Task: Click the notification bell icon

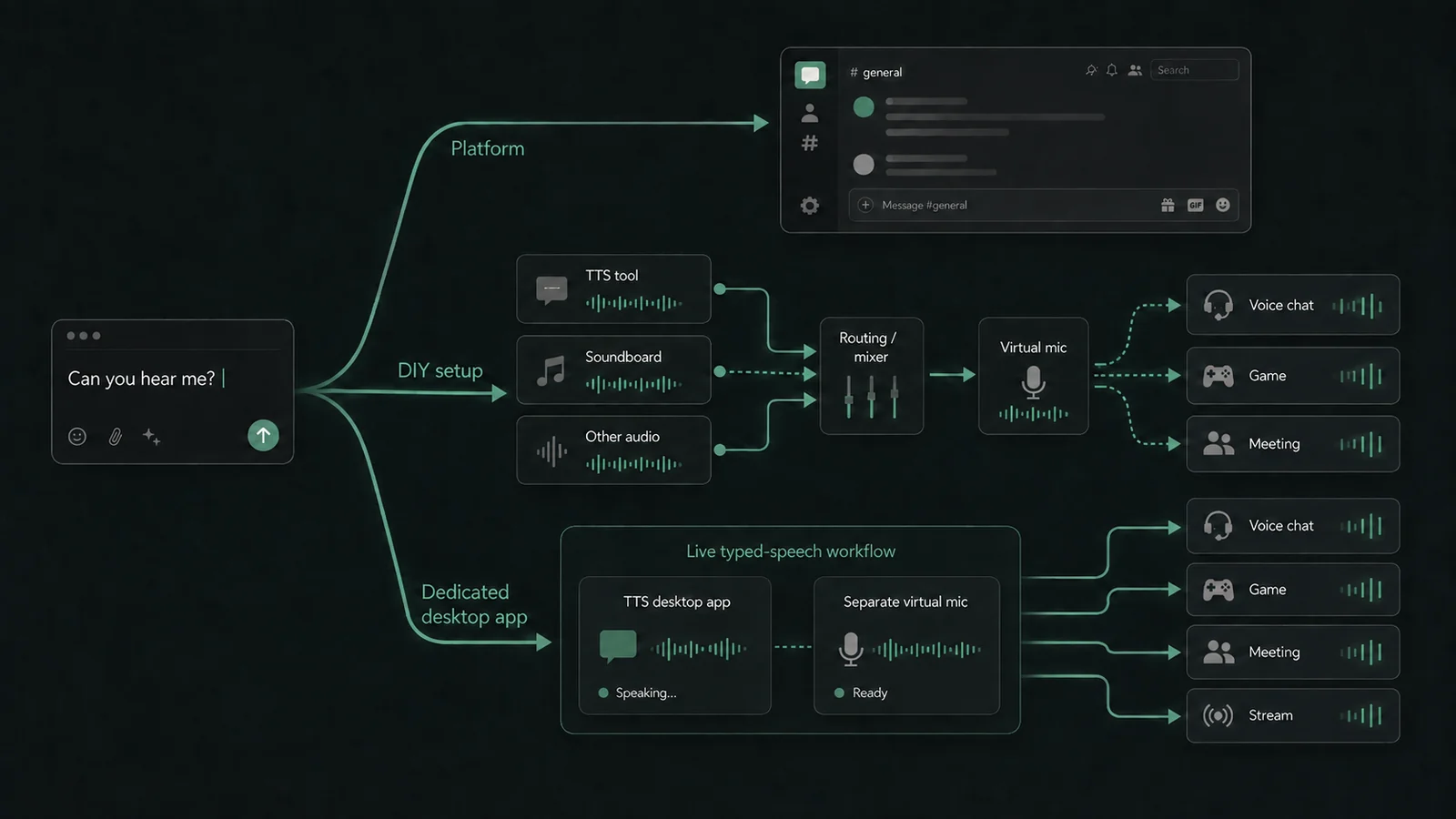Action: pyautogui.click(x=1112, y=70)
